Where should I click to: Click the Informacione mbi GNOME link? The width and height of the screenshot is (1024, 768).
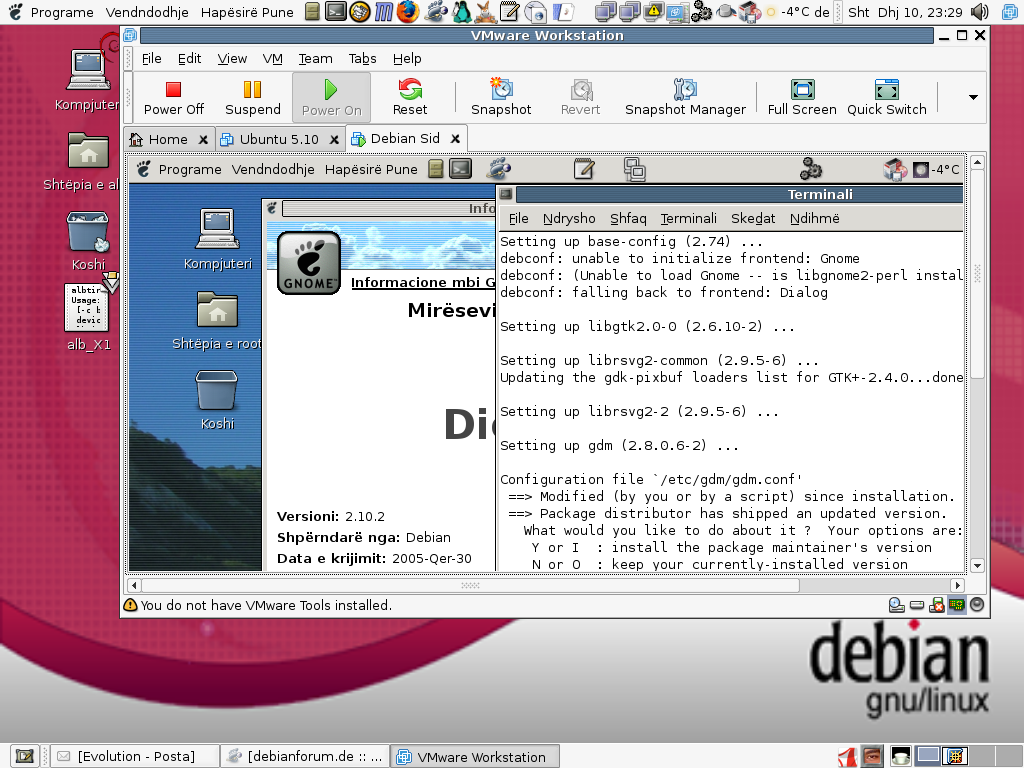tap(423, 282)
